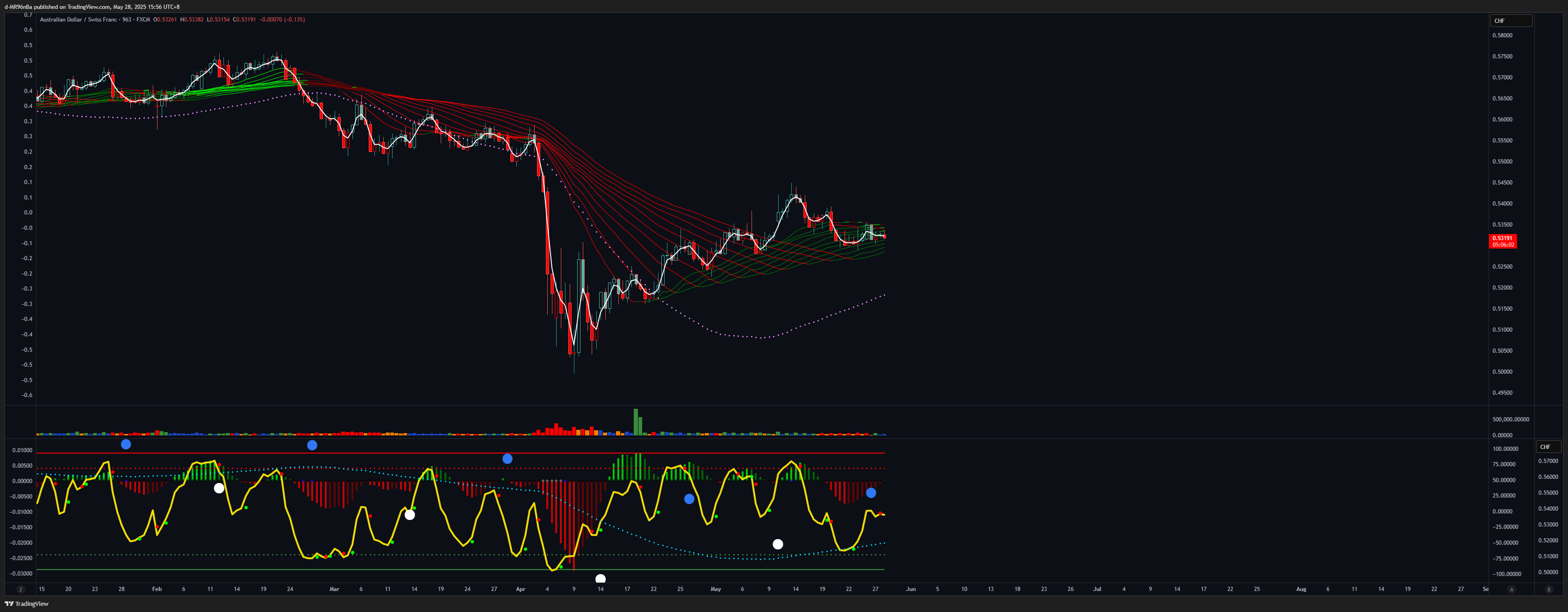The width and height of the screenshot is (1568, 612).
Task: Click the 0.54500 price axis label
Action: point(1502,183)
